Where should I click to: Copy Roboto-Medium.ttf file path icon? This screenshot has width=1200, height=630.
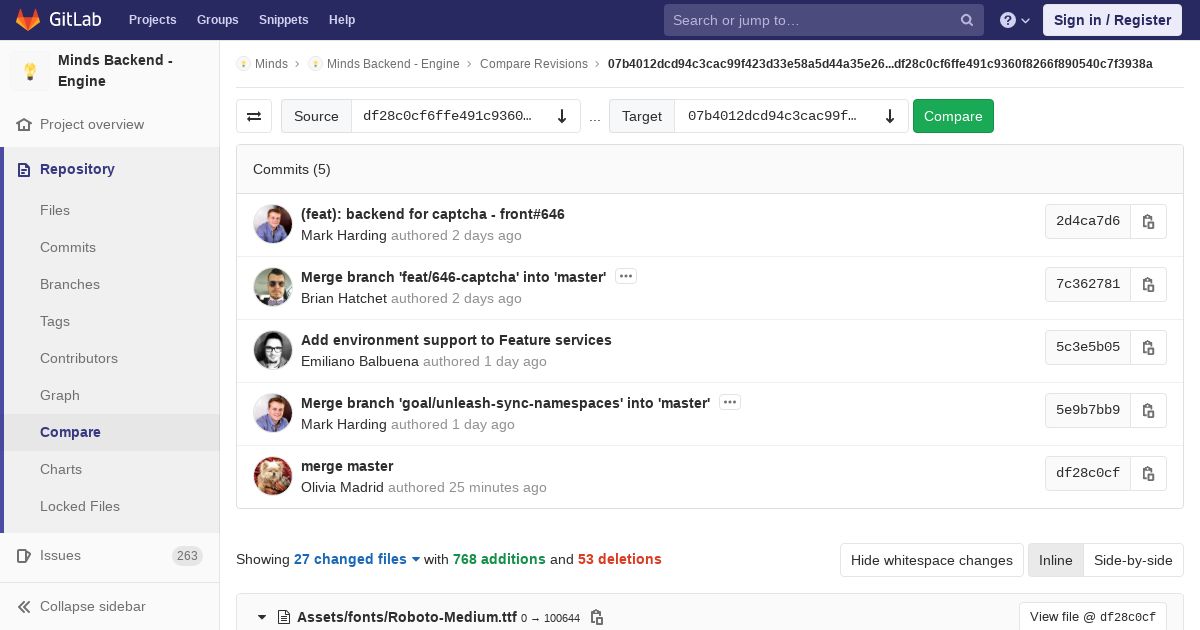point(597,617)
